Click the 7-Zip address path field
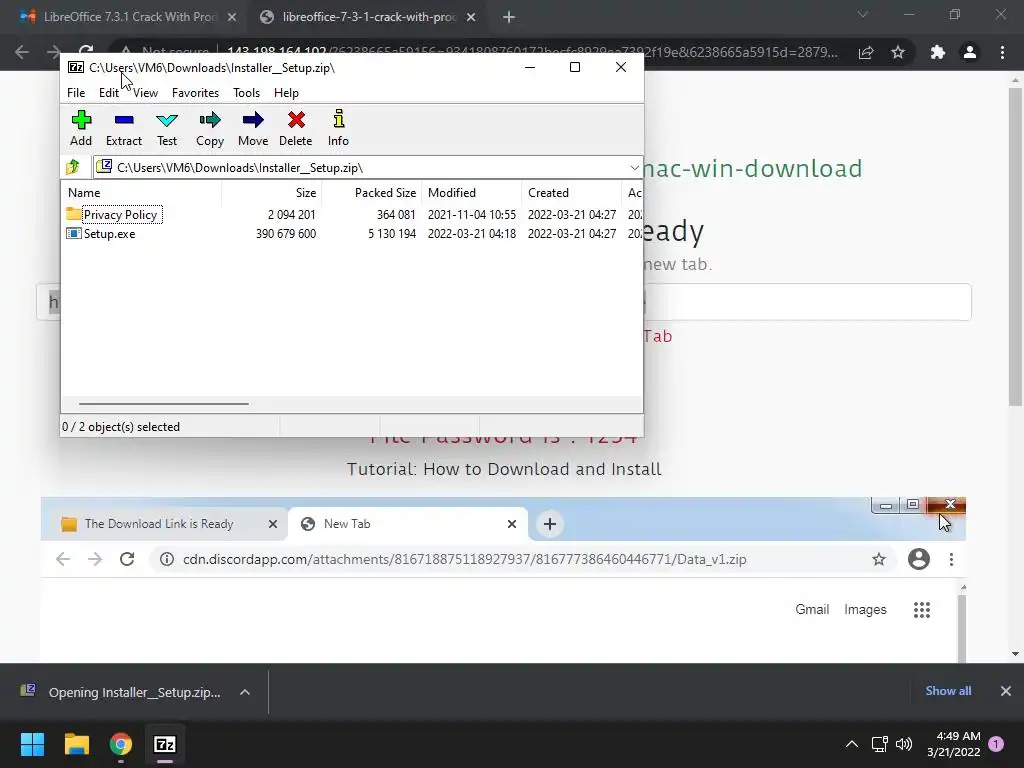 tap(368, 168)
